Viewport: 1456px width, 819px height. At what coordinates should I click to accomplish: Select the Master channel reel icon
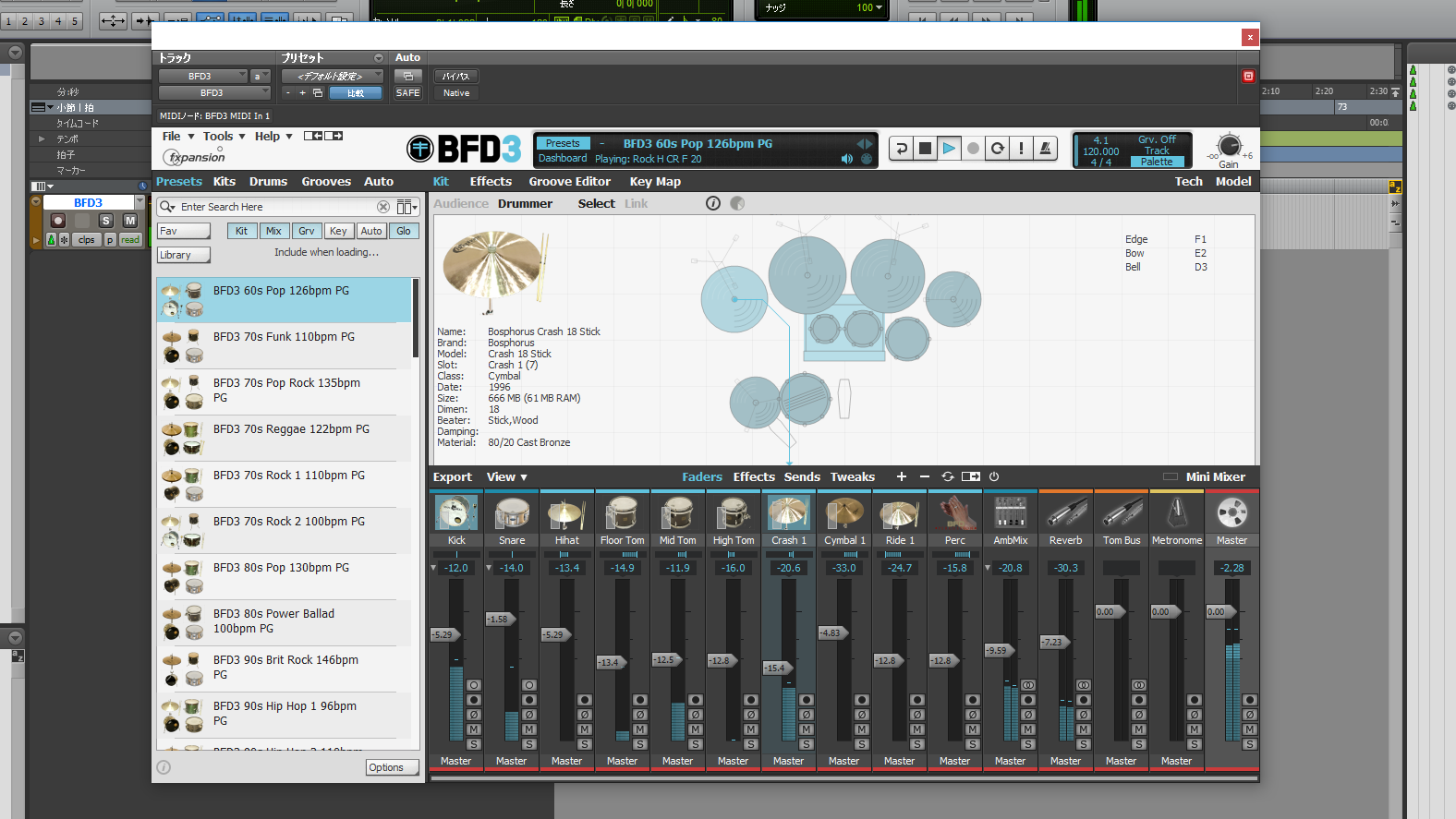[x=1232, y=512]
